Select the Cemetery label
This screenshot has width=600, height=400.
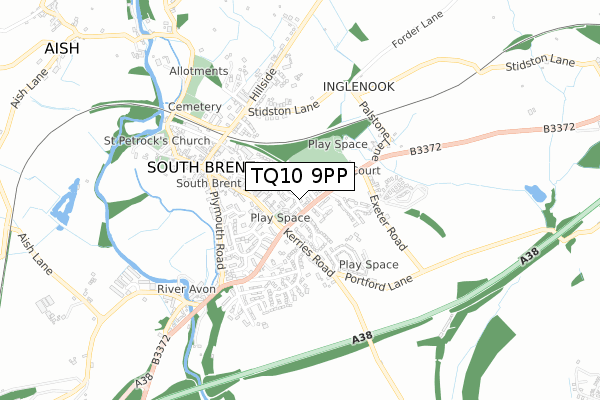(x=194, y=107)
